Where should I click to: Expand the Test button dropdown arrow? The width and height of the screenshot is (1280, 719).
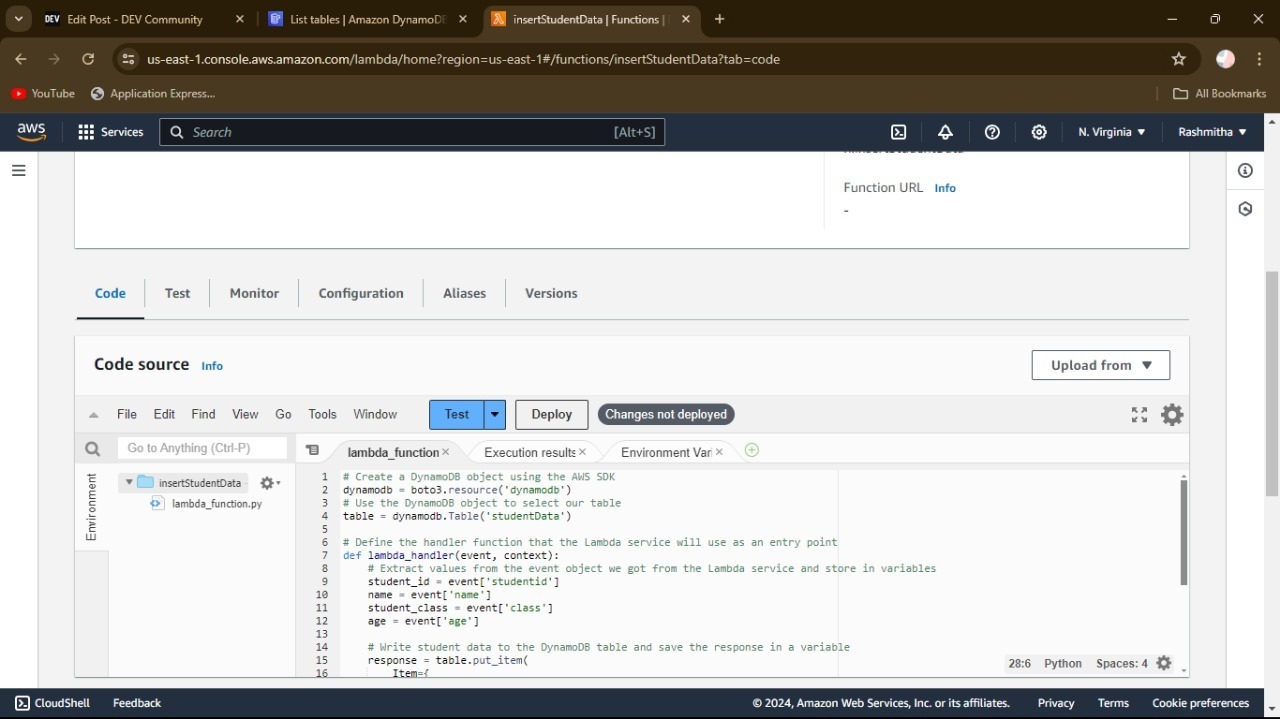tap(494, 414)
